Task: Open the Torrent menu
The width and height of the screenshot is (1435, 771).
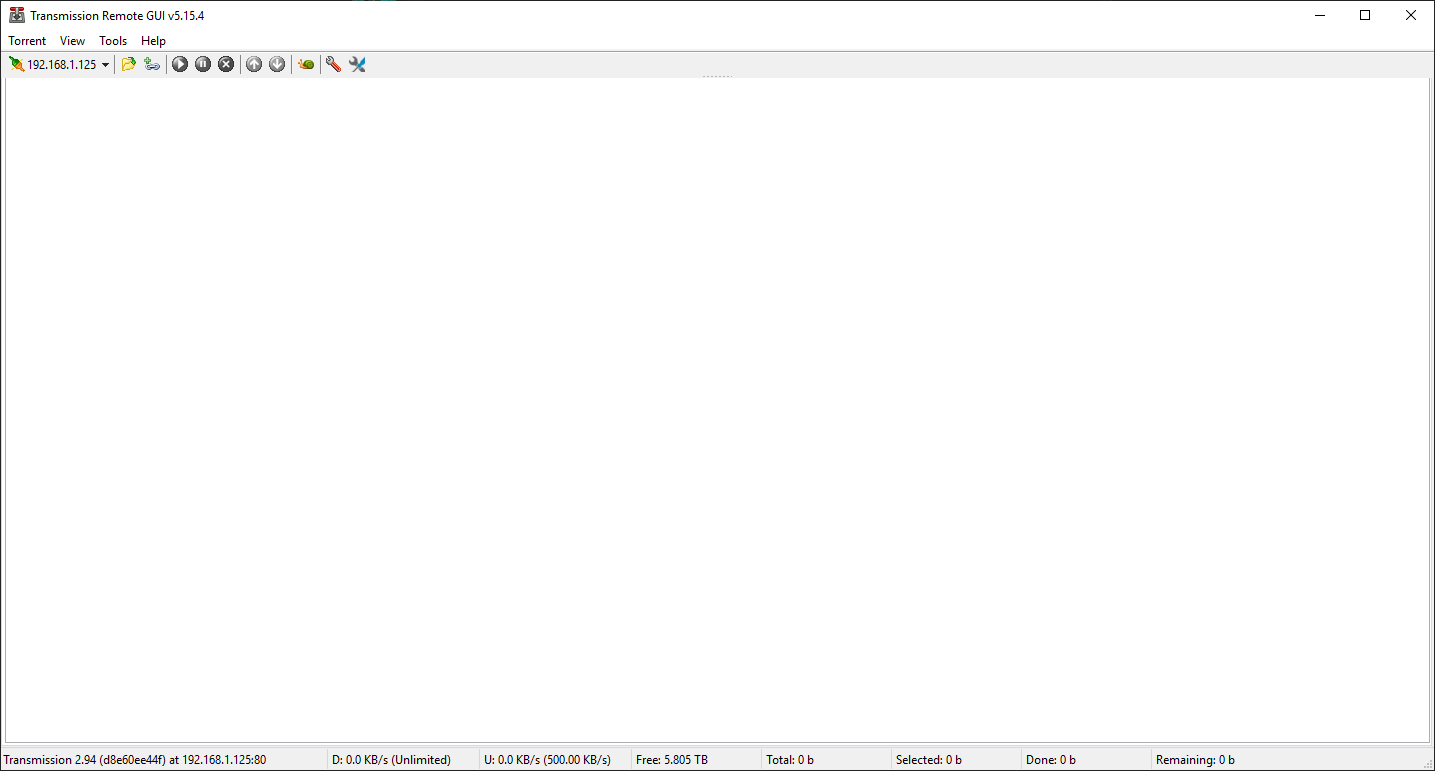Action: [x=26, y=40]
